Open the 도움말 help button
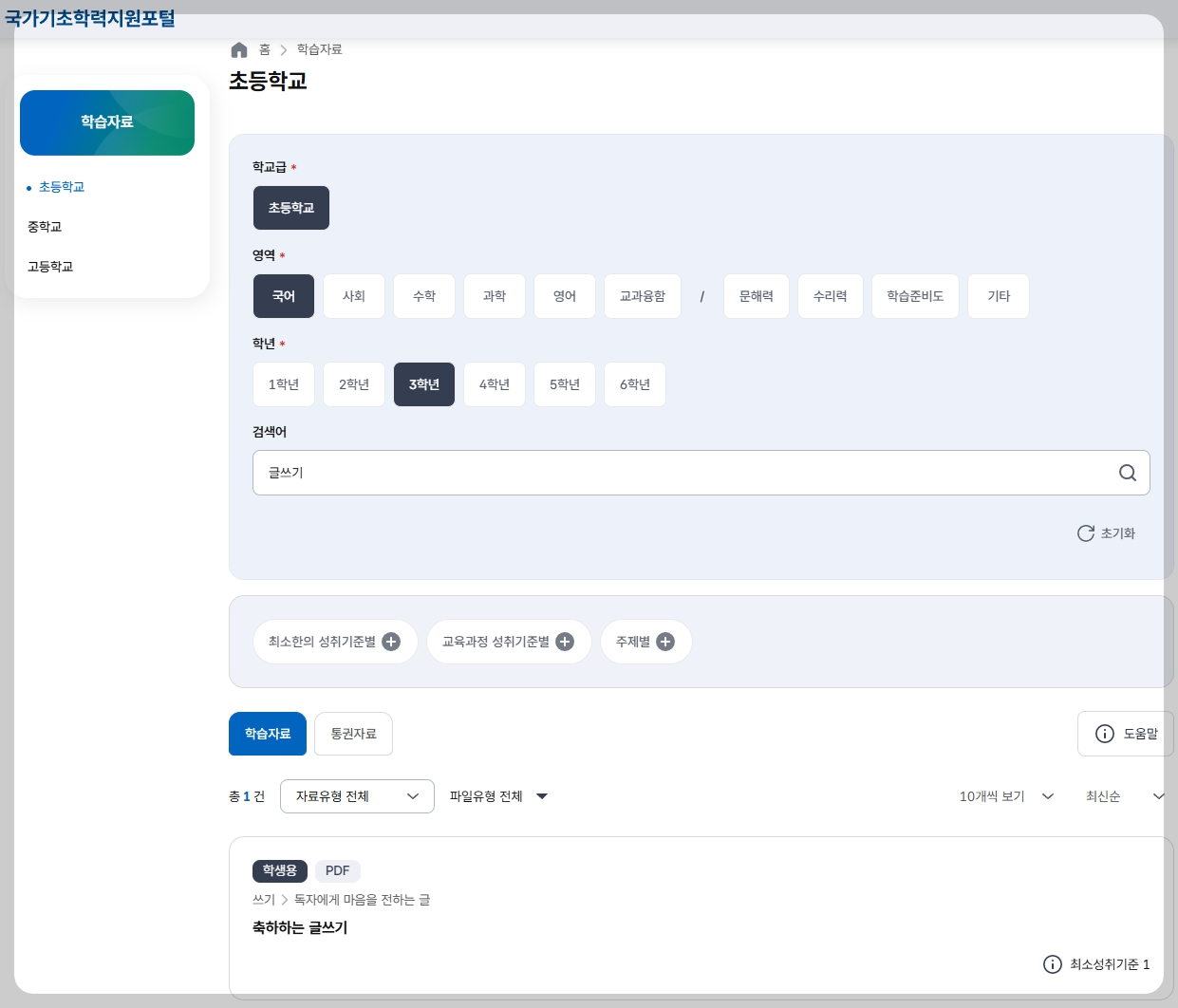This screenshot has height=1008, width=1178. [x=1126, y=734]
